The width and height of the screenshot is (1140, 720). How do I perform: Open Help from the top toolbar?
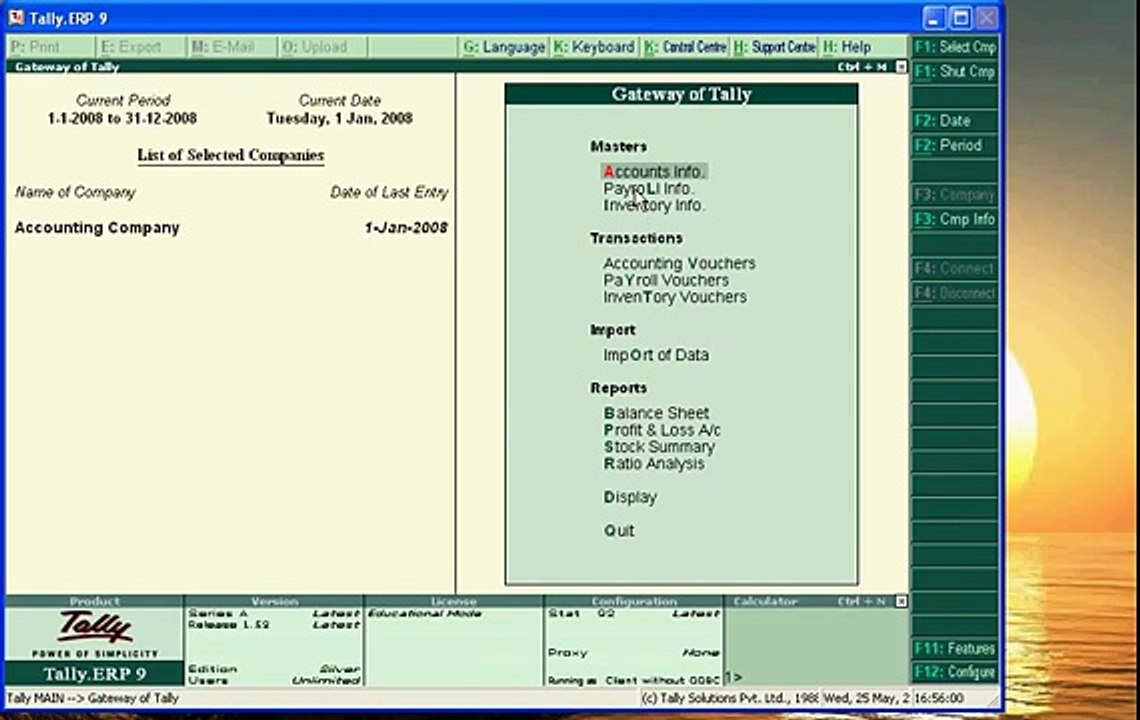[863, 47]
